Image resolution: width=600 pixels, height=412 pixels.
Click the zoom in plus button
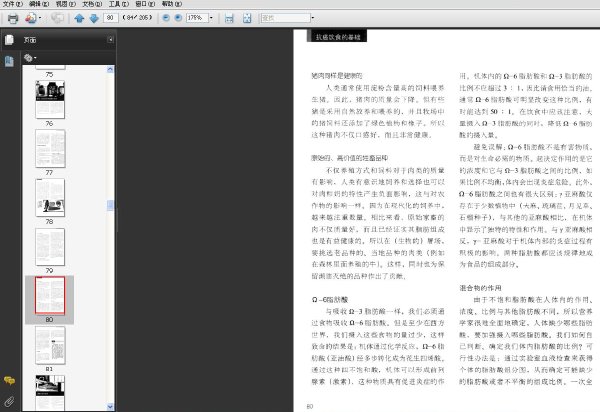[178, 18]
